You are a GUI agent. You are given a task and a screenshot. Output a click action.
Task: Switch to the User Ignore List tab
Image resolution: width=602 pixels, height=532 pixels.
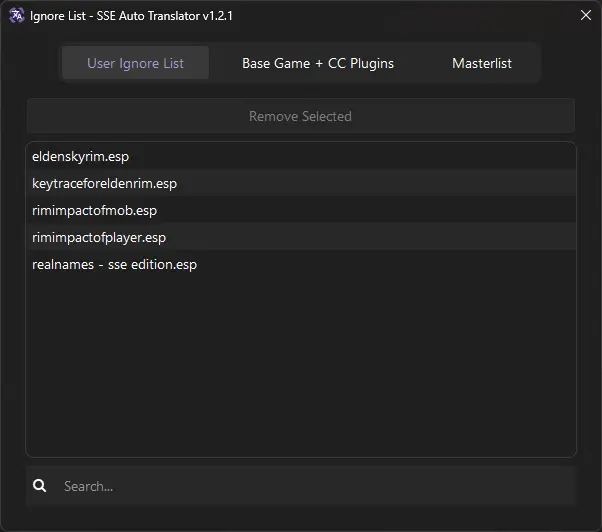tap(136, 63)
